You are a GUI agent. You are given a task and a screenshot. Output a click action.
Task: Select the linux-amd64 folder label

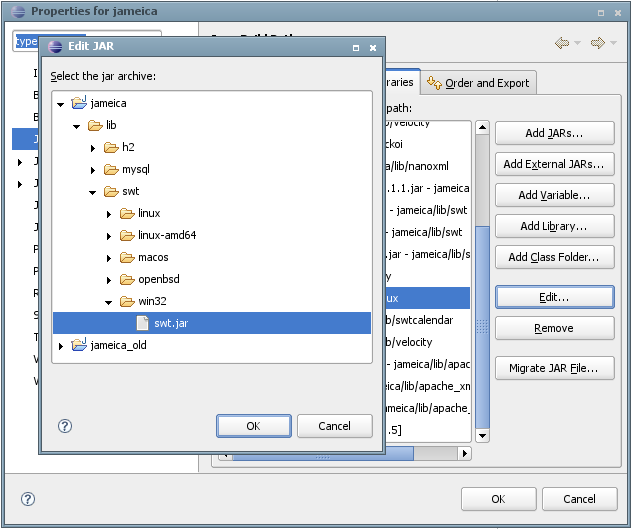click(167, 235)
